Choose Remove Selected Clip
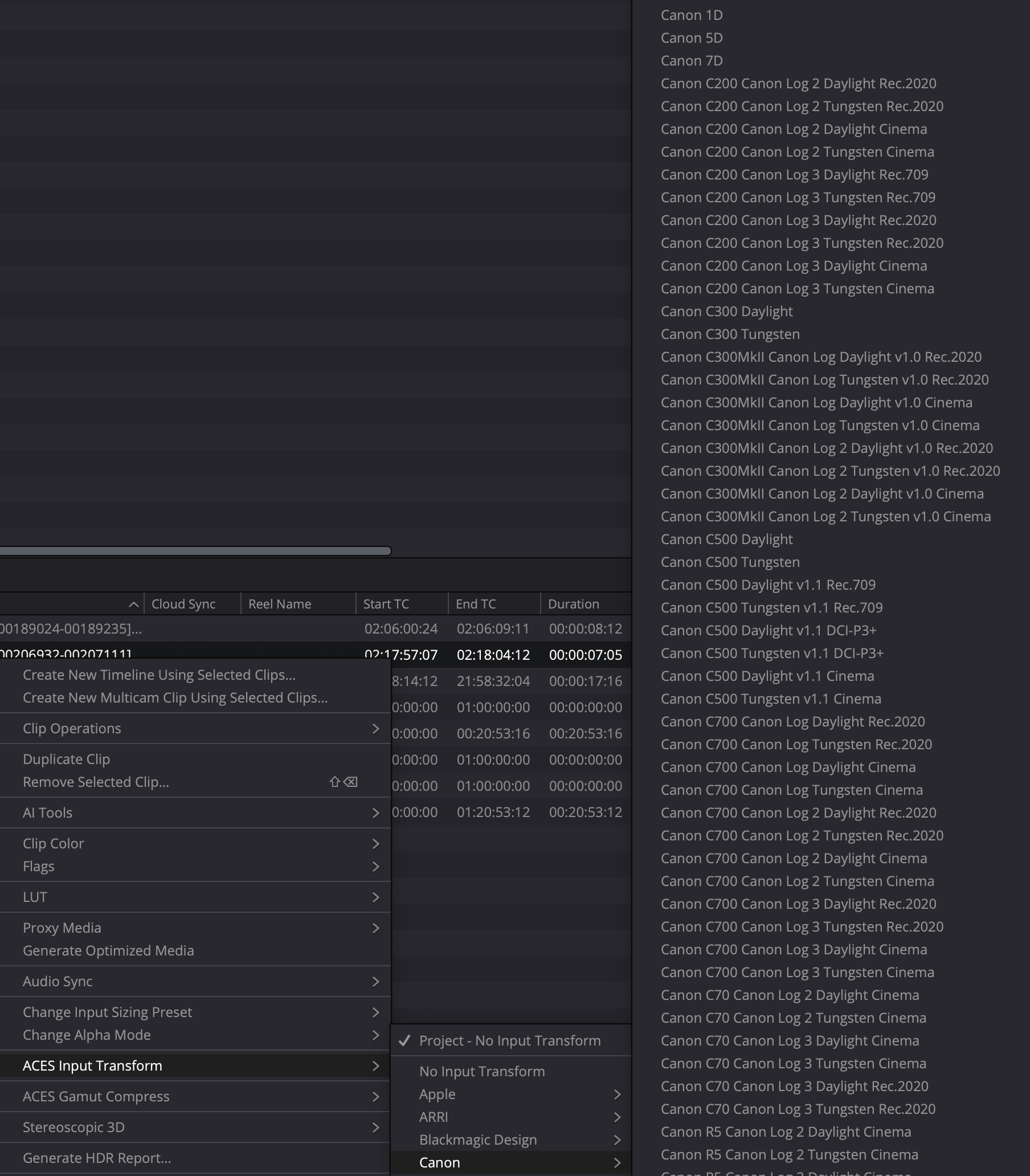Screen dimensions: 1030x1176 coord(195,782)
